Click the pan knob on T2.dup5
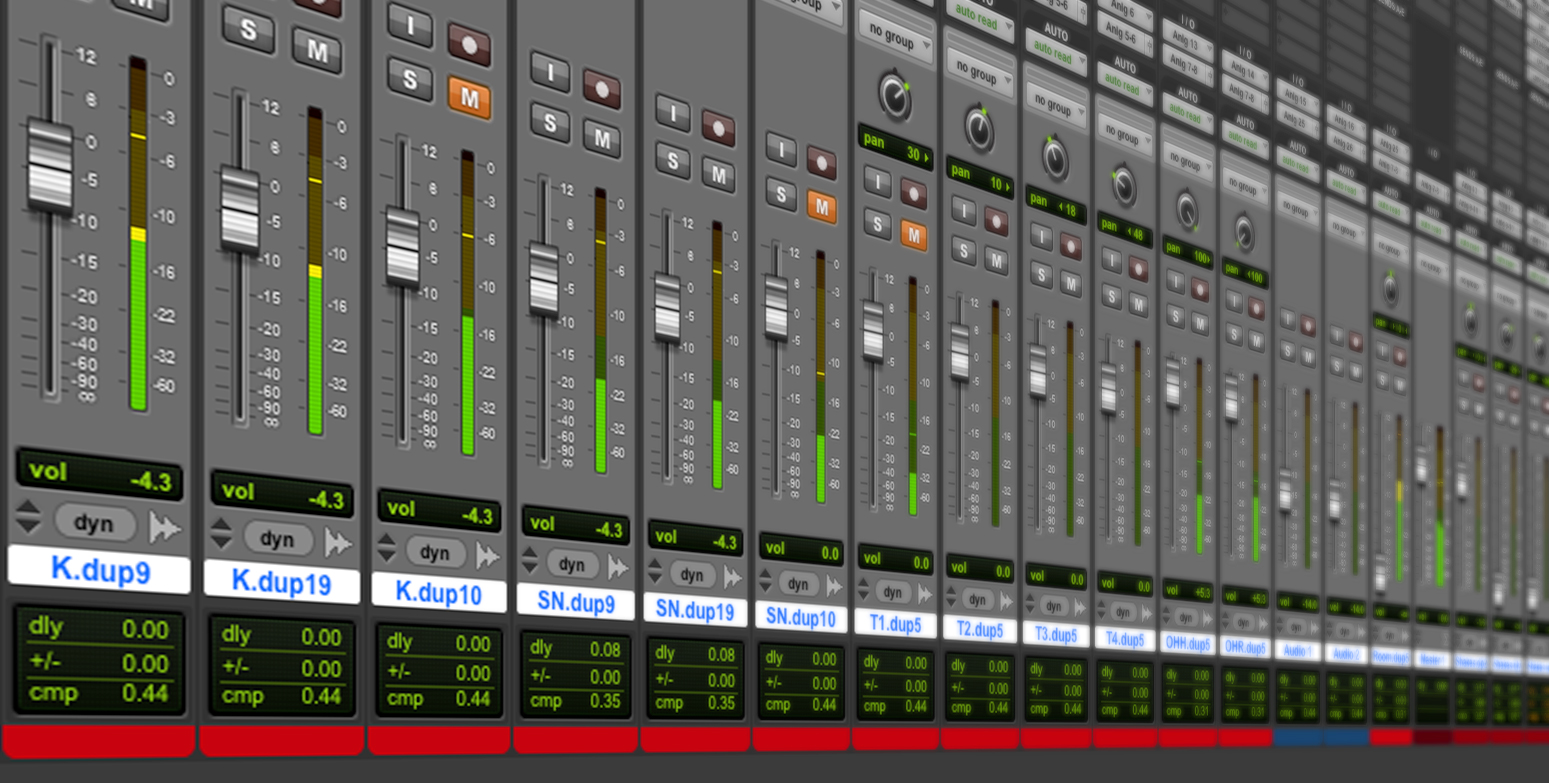1549x783 pixels. (979, 130)
